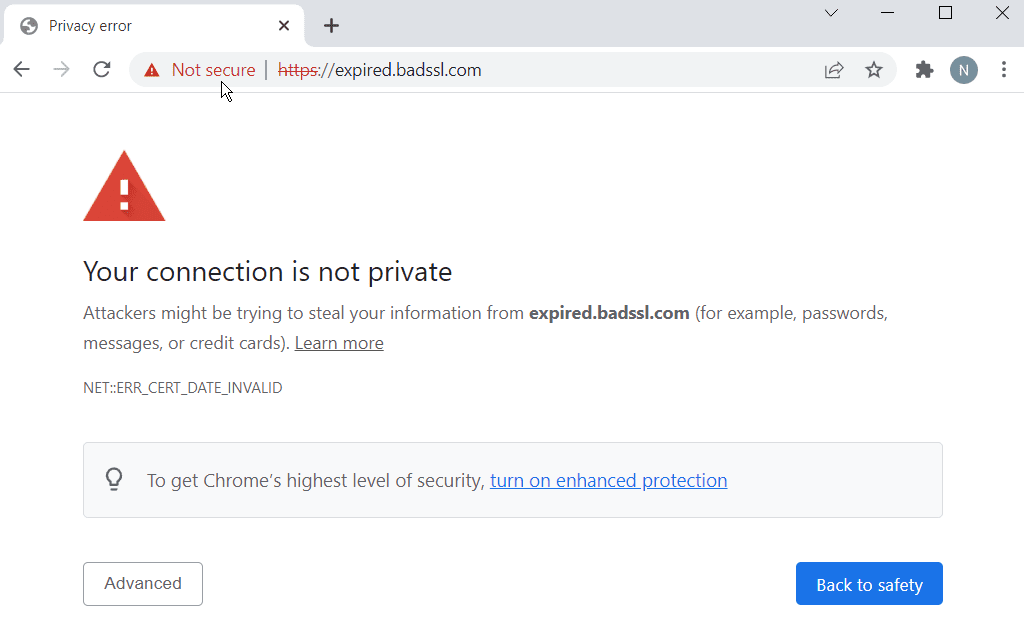The height and width of the screenshot is (625, 1024).
Task: Bookmark this tab with the star icon
Action: (x=874, y=70)
